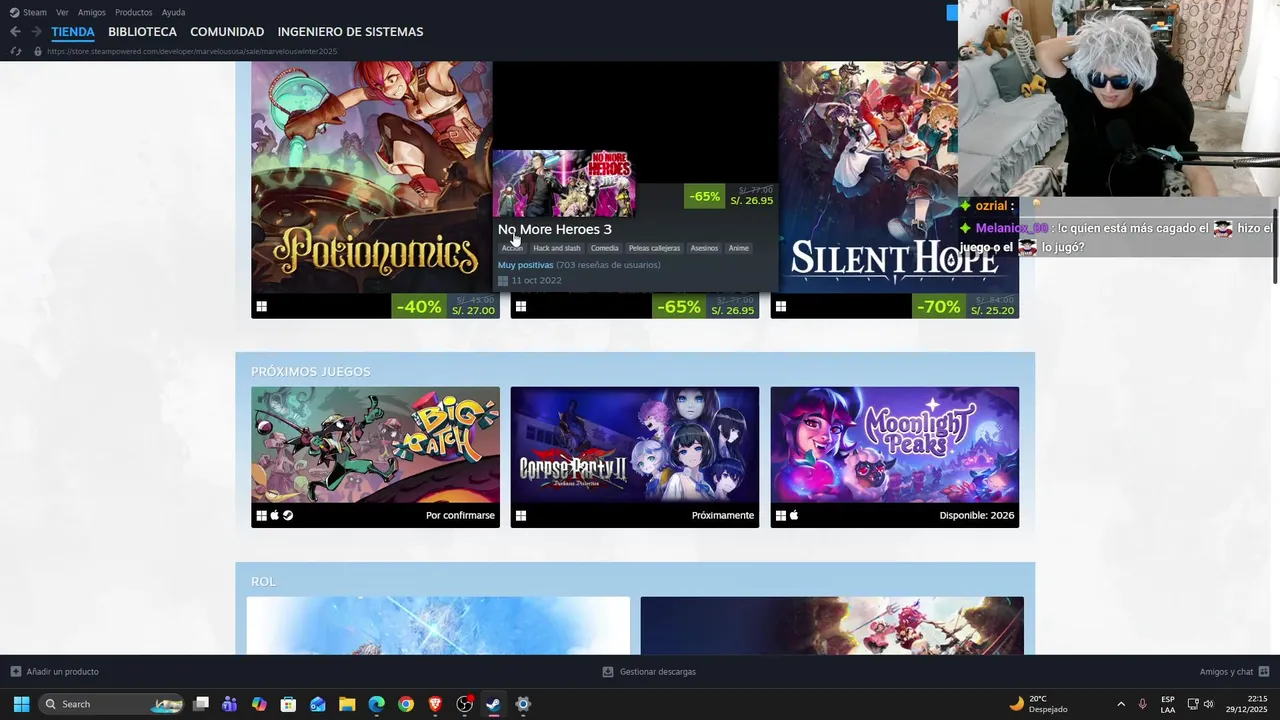Click the Steam store URL address bar
Image resolution: width=1280 pixels, height=720 pixels.
pos(192,51)
